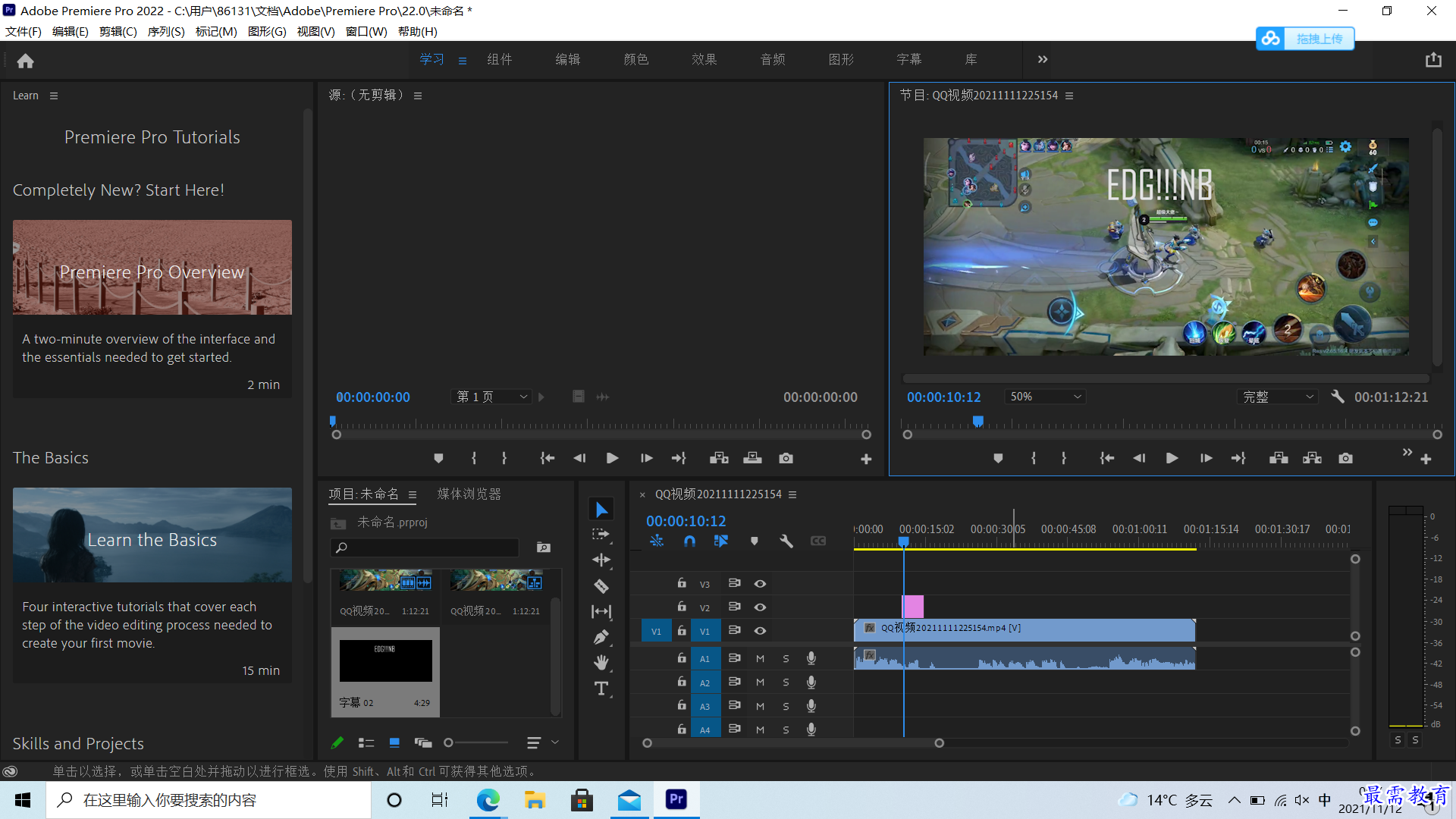Open the 媒体浏览器 tab
This screenshot has width=1456, height=819.
pos(469,494)
